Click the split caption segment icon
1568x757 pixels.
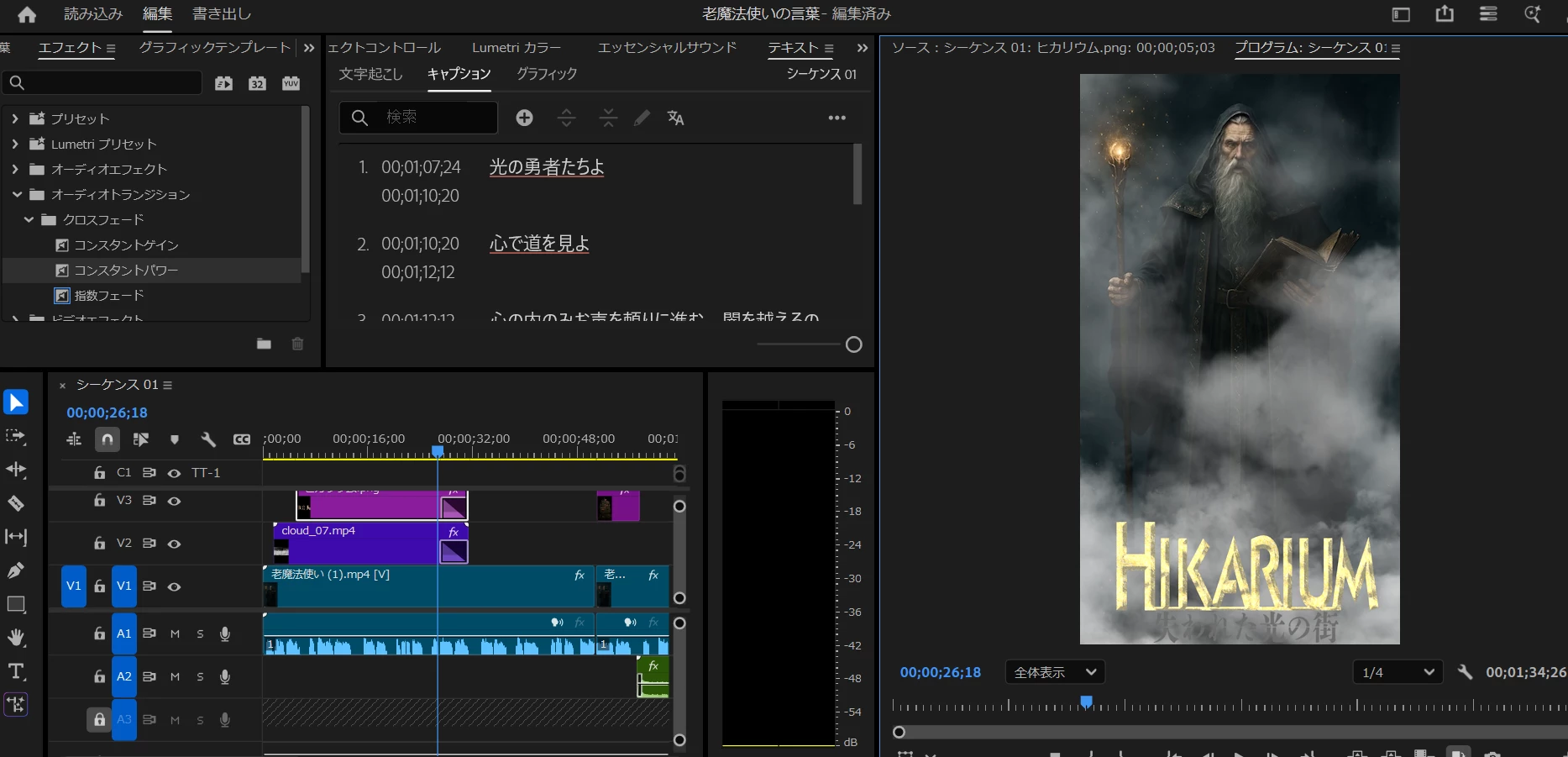(567, 118)
